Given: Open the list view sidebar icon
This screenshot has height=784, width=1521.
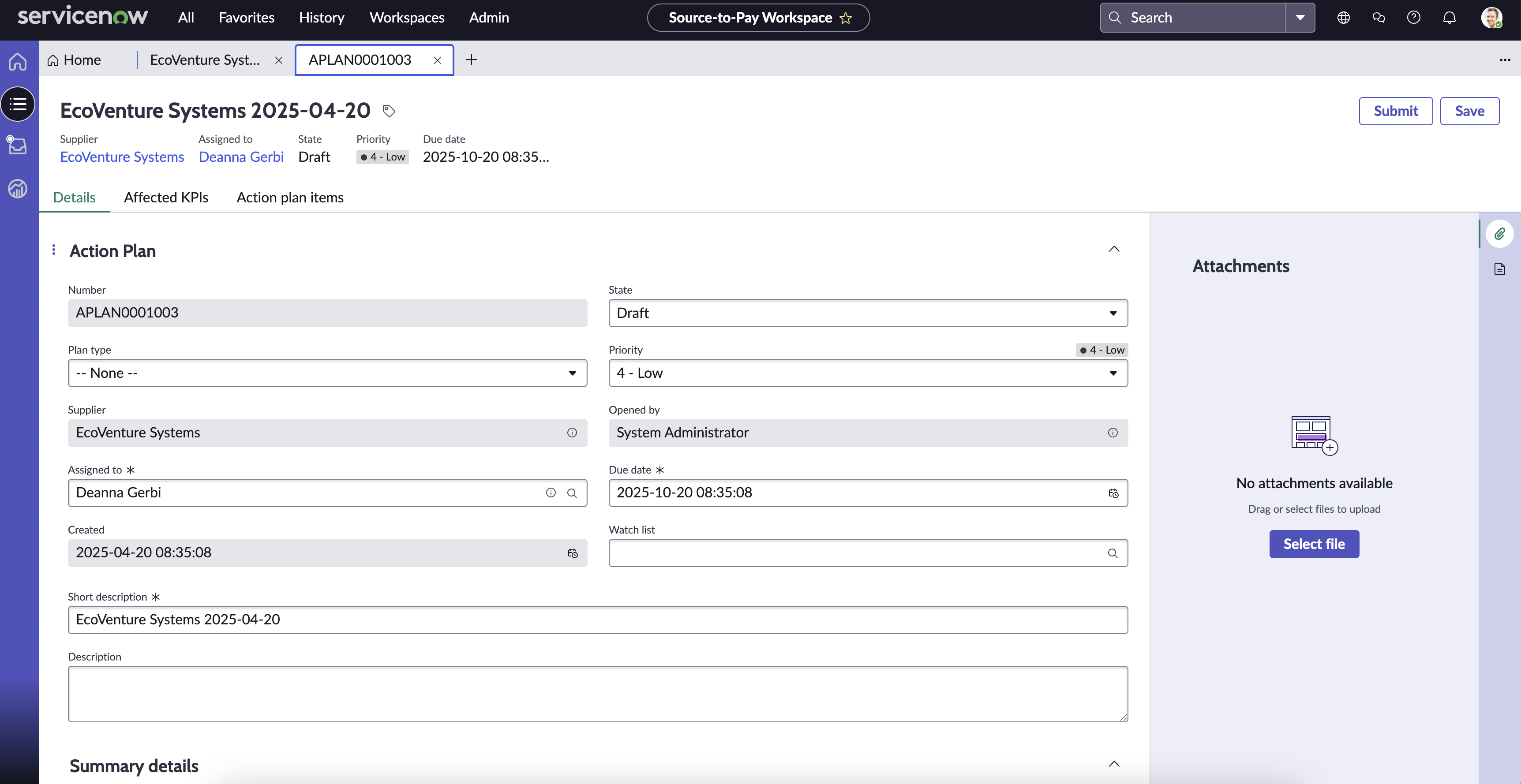Looking at the screenshot, I should click(18, 105).
